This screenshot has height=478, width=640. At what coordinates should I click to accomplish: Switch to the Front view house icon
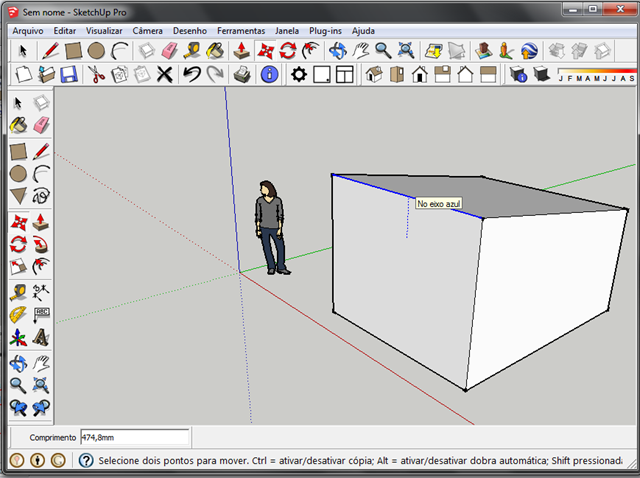[420, 75]
